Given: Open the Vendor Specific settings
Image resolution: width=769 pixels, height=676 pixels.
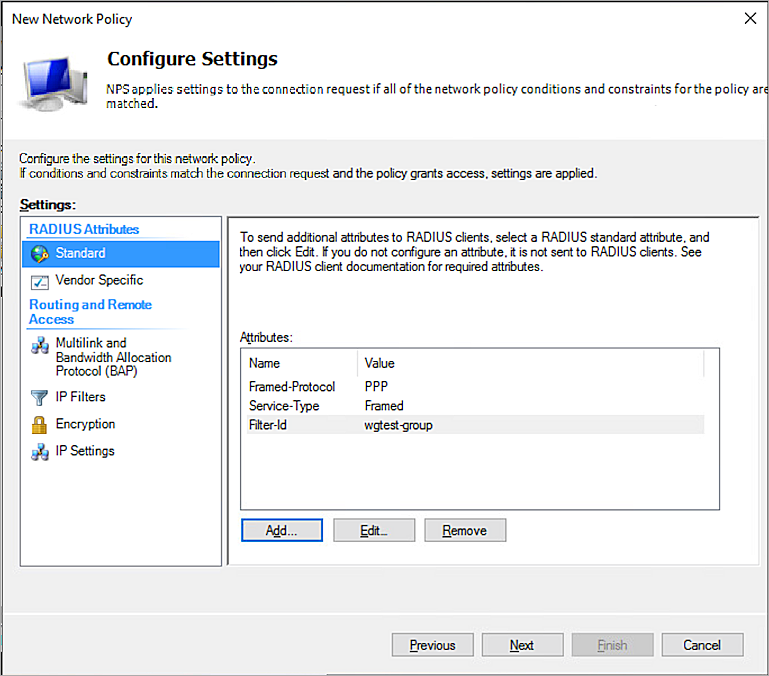Looking at the screenshot, I should point(99,281).
